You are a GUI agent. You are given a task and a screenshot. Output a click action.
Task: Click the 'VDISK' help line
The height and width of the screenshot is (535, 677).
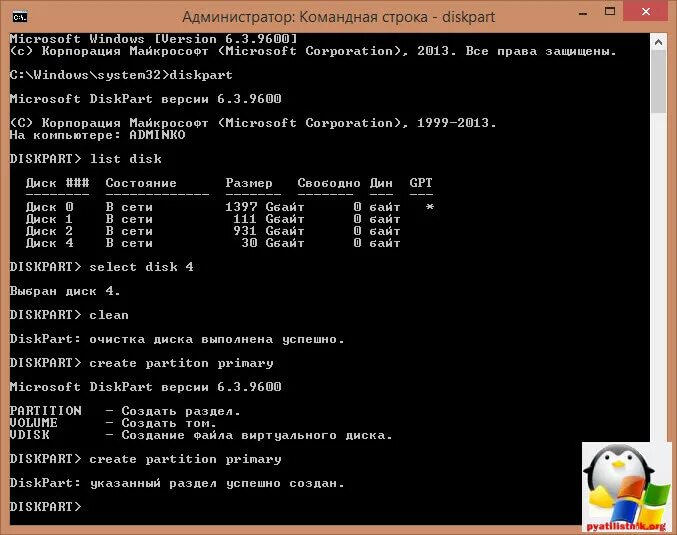201,435
